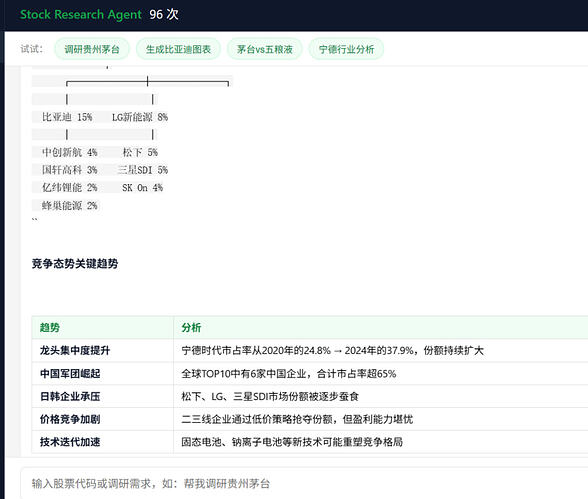Click the 亿纬锂能 2% chart label
This screenshot has width=588, height=499.
click(x=69, y=187)
